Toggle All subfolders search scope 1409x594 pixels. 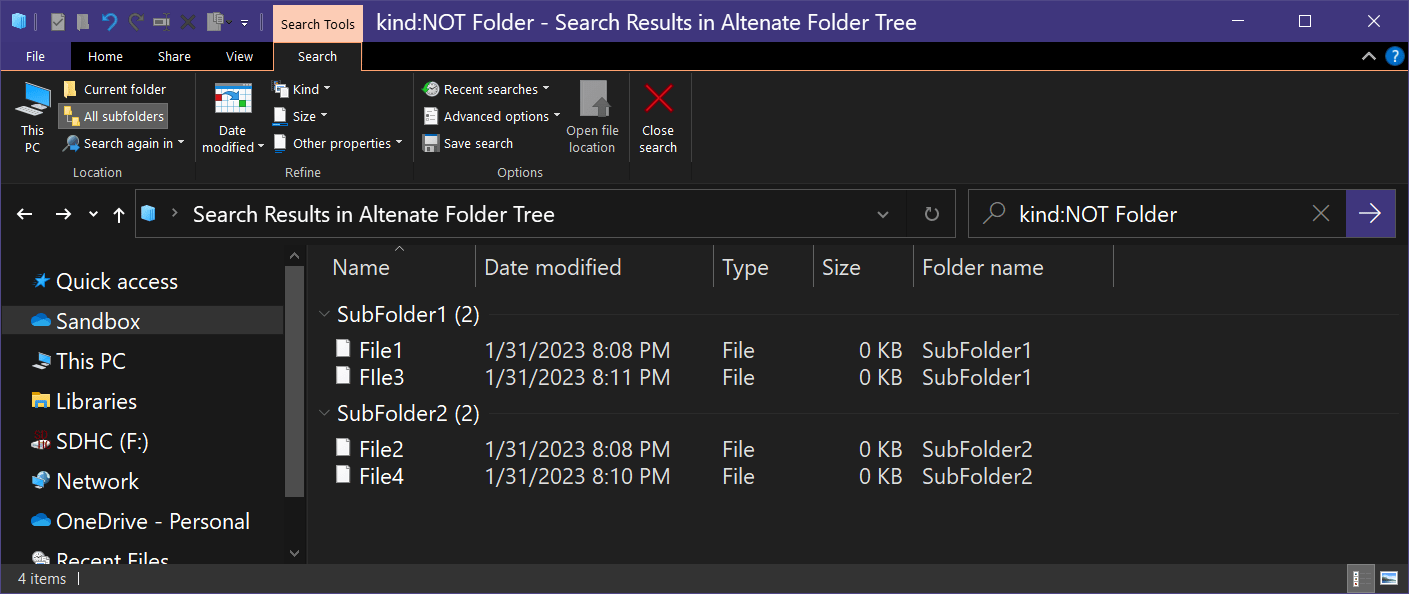tap(113, 116)
